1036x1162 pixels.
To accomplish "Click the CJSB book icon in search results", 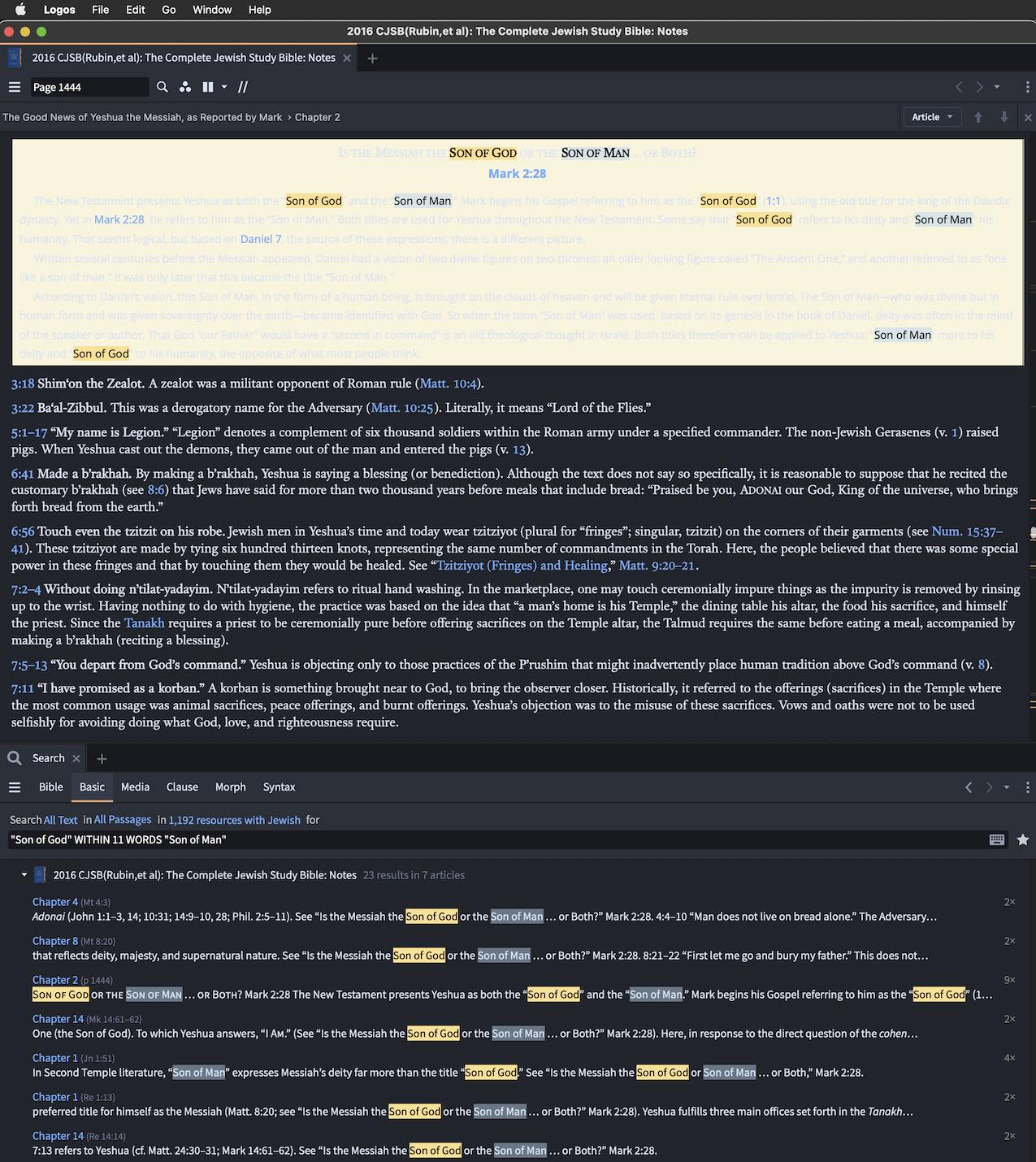I will click(x=40, y=875).
